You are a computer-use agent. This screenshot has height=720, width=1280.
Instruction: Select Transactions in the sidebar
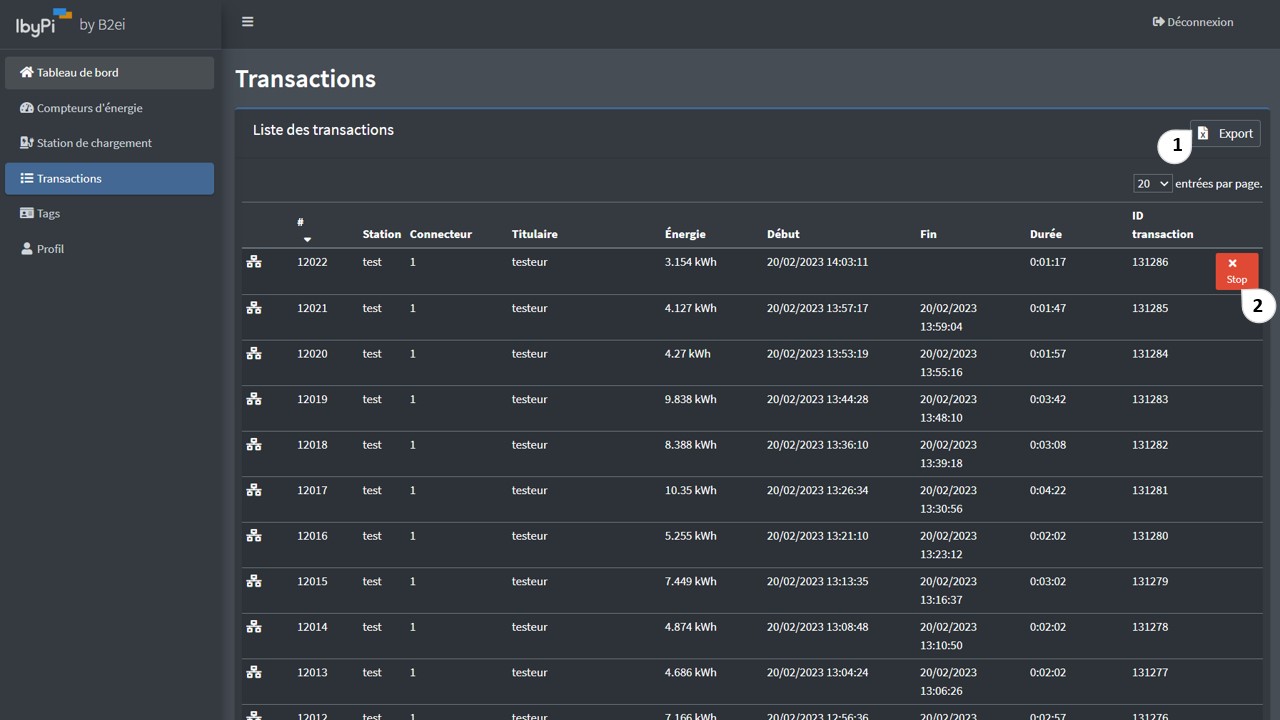pyautogui.click(x=109, y=178)
